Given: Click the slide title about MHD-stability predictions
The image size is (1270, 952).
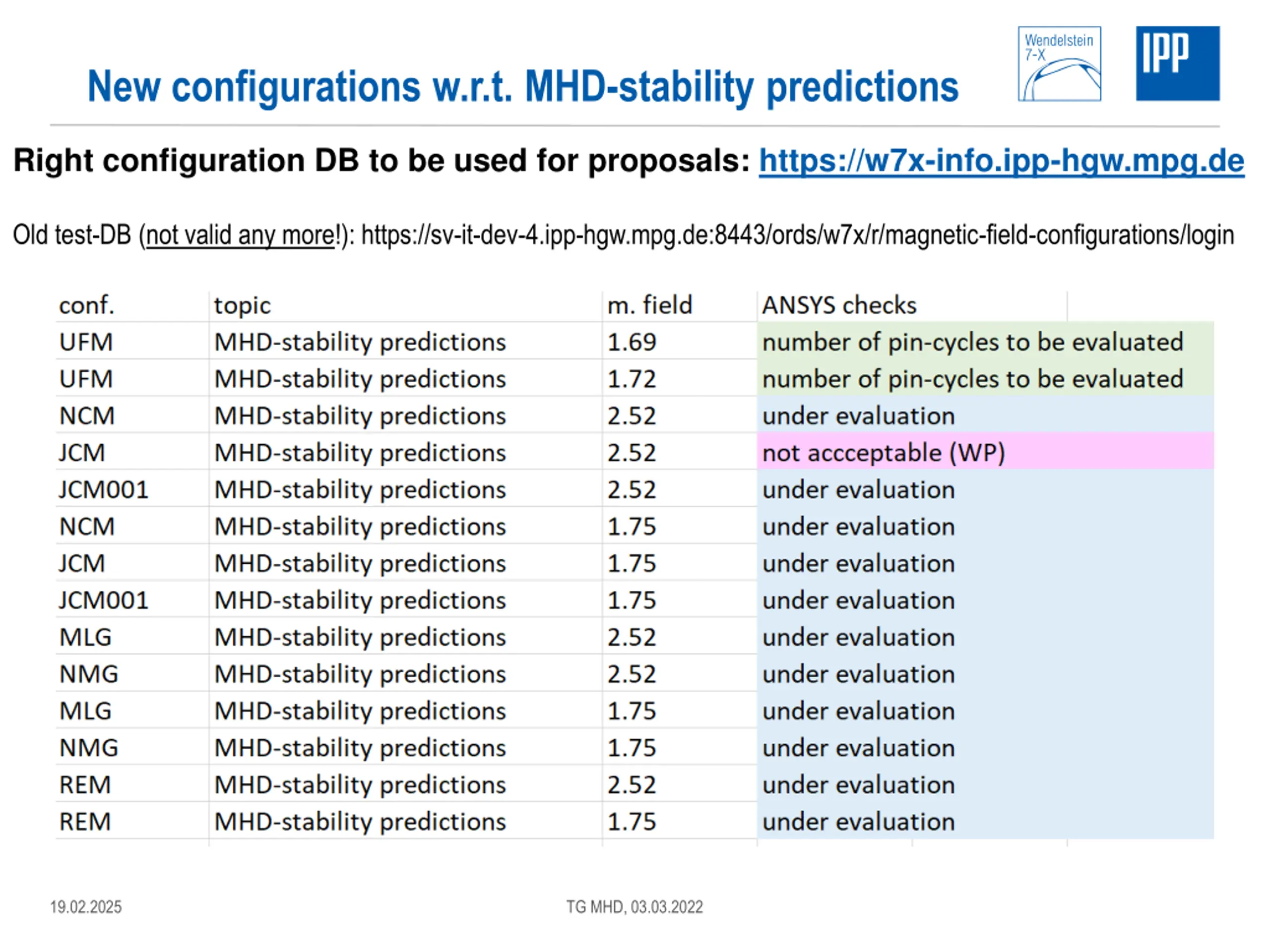Looking at the screenshot, I should [522, 87].
